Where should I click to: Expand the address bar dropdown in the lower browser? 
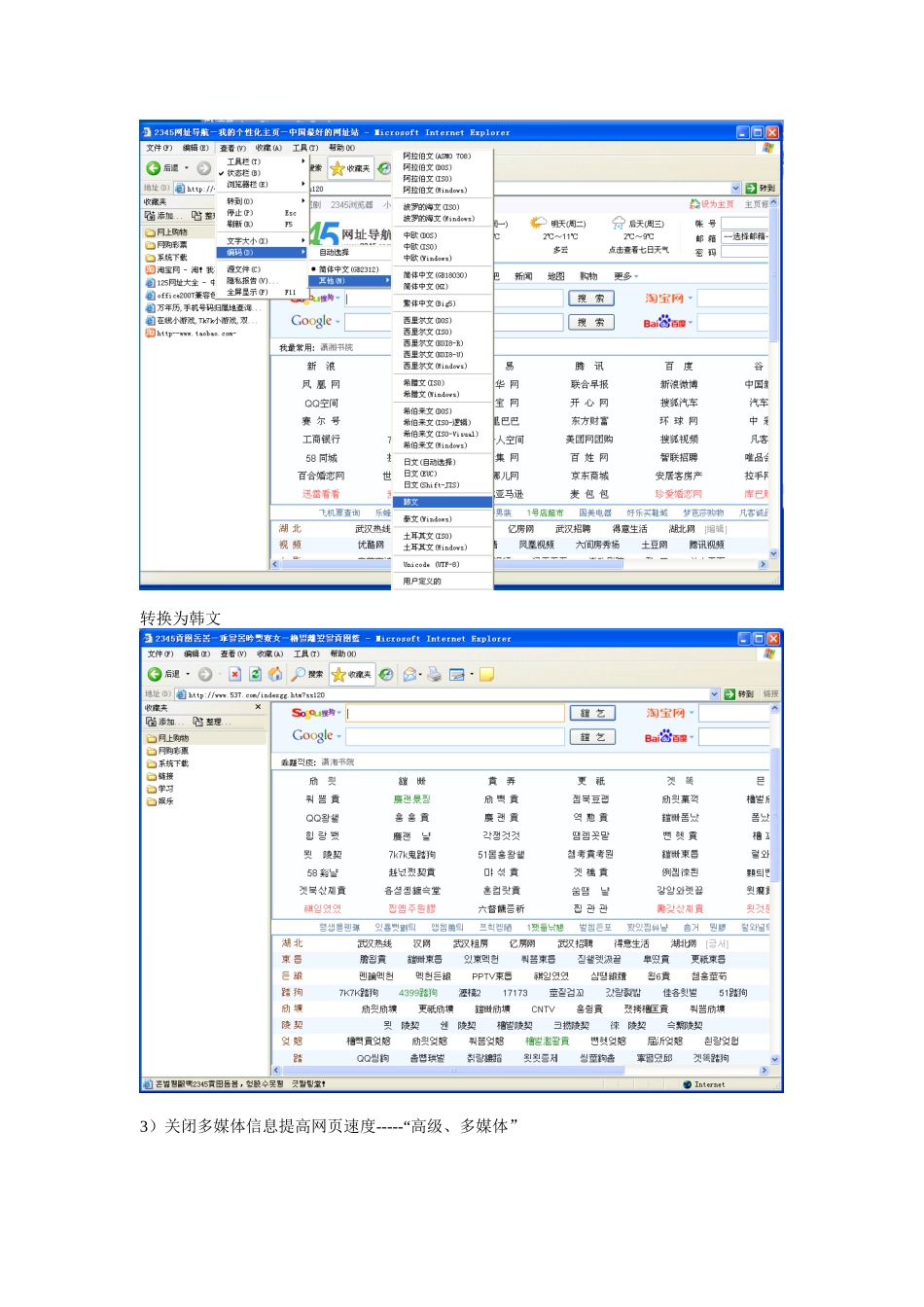pos(715,694)
